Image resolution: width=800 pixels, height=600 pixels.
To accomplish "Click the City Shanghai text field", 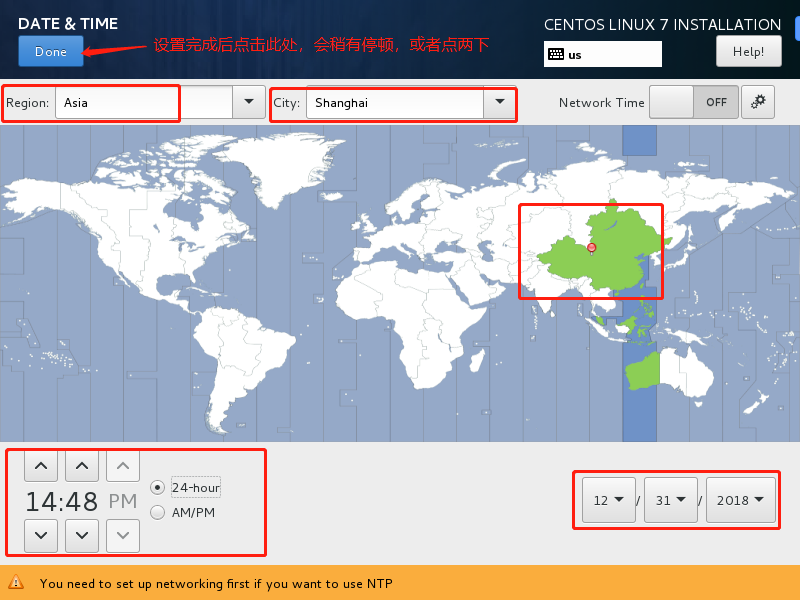I will 394,102.
